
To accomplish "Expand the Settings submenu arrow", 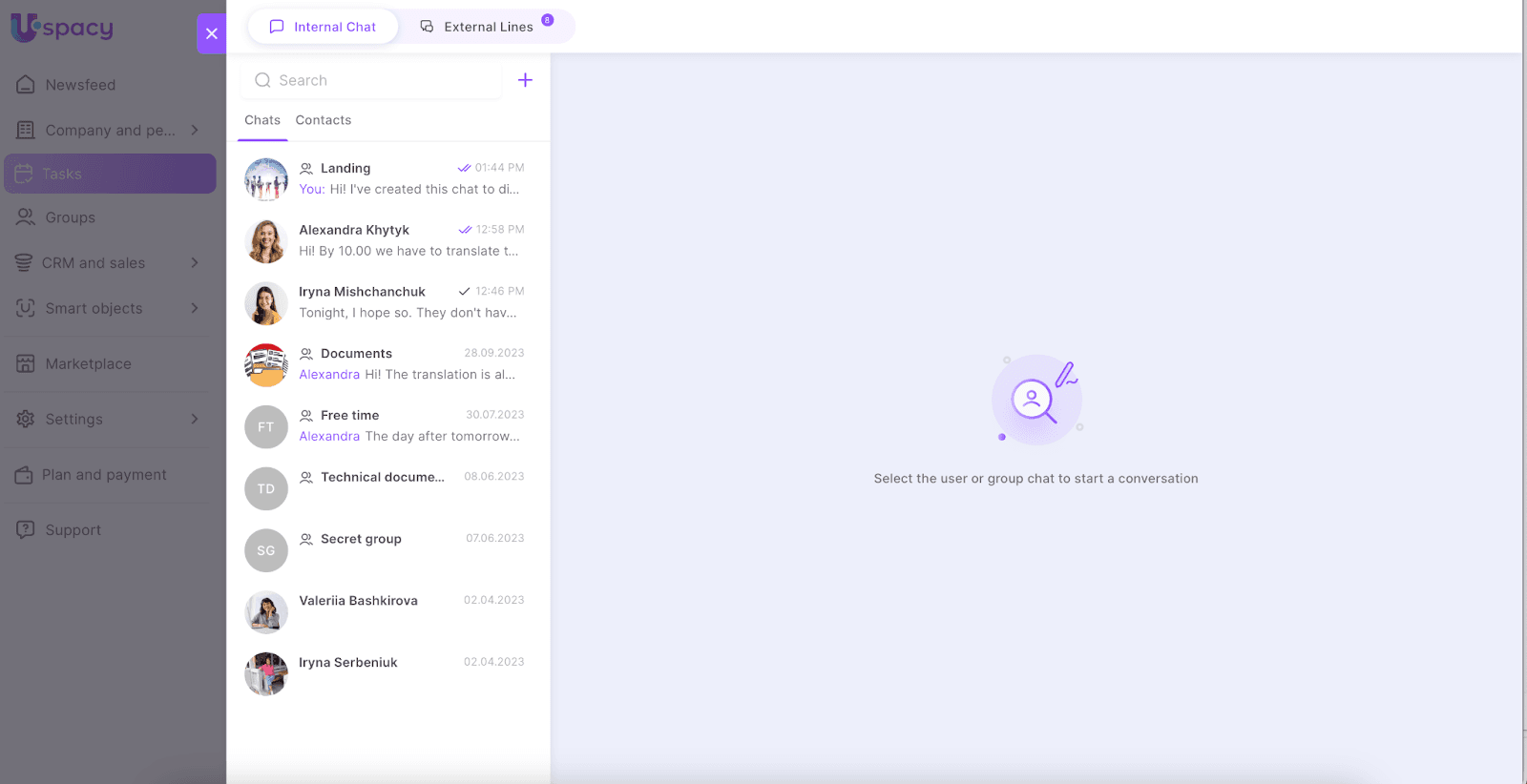I will pyautogui.click(x=195, y=419).
